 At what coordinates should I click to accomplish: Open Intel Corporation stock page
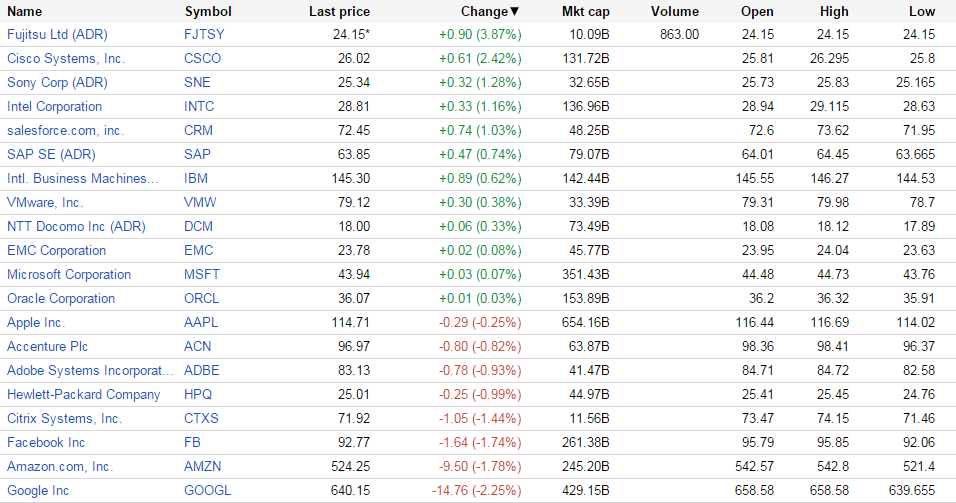tap(54, 106)
